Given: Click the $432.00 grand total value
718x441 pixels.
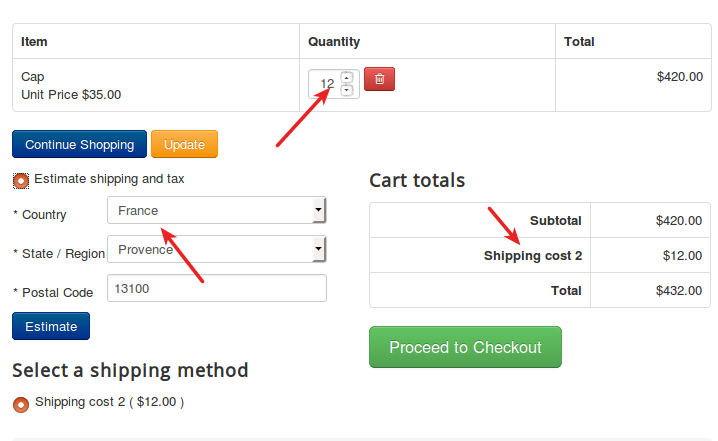Looking at the screenshot, I should [678, 290].
